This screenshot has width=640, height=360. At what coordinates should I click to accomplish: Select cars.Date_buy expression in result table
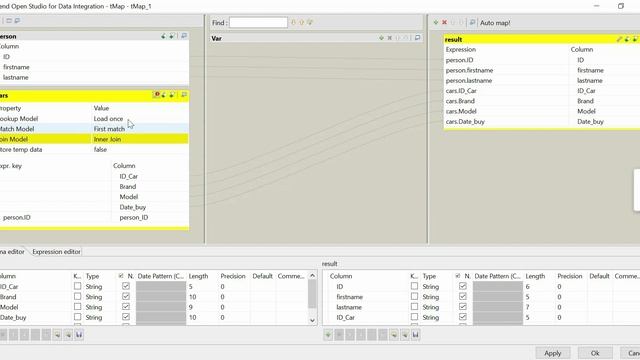coord(465,122)
